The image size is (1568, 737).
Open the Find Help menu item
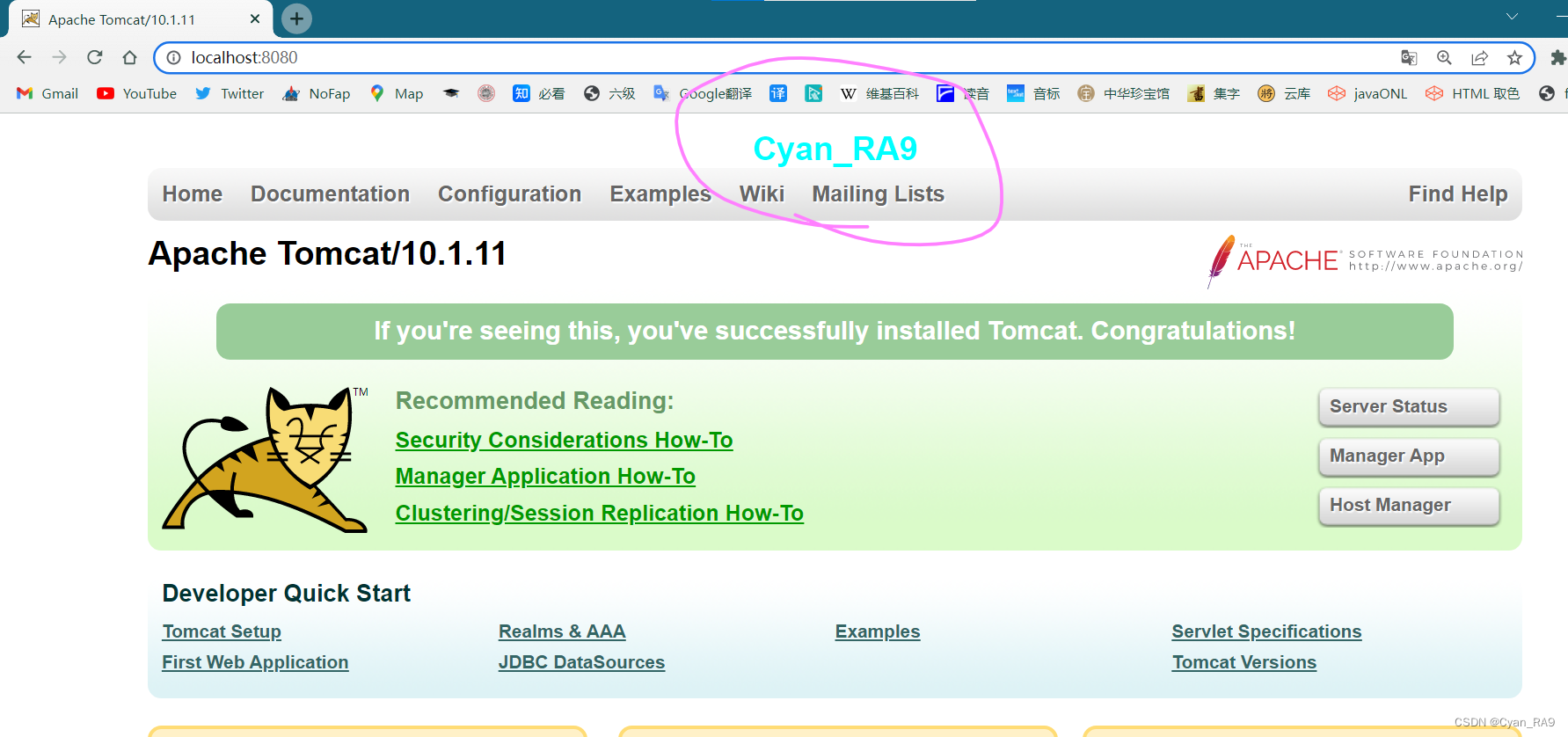(x=1458, y=194)
